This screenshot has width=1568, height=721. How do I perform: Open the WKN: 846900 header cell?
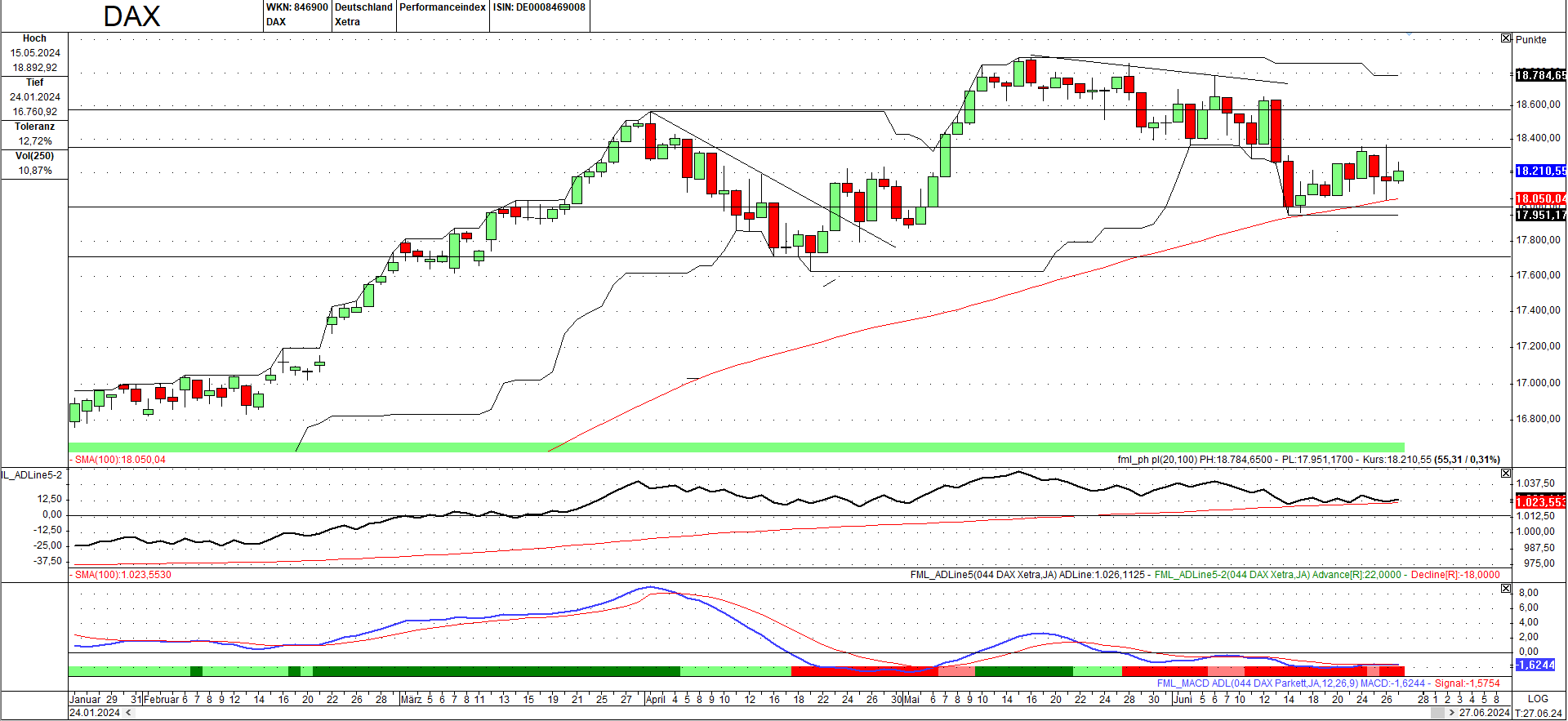296,7
